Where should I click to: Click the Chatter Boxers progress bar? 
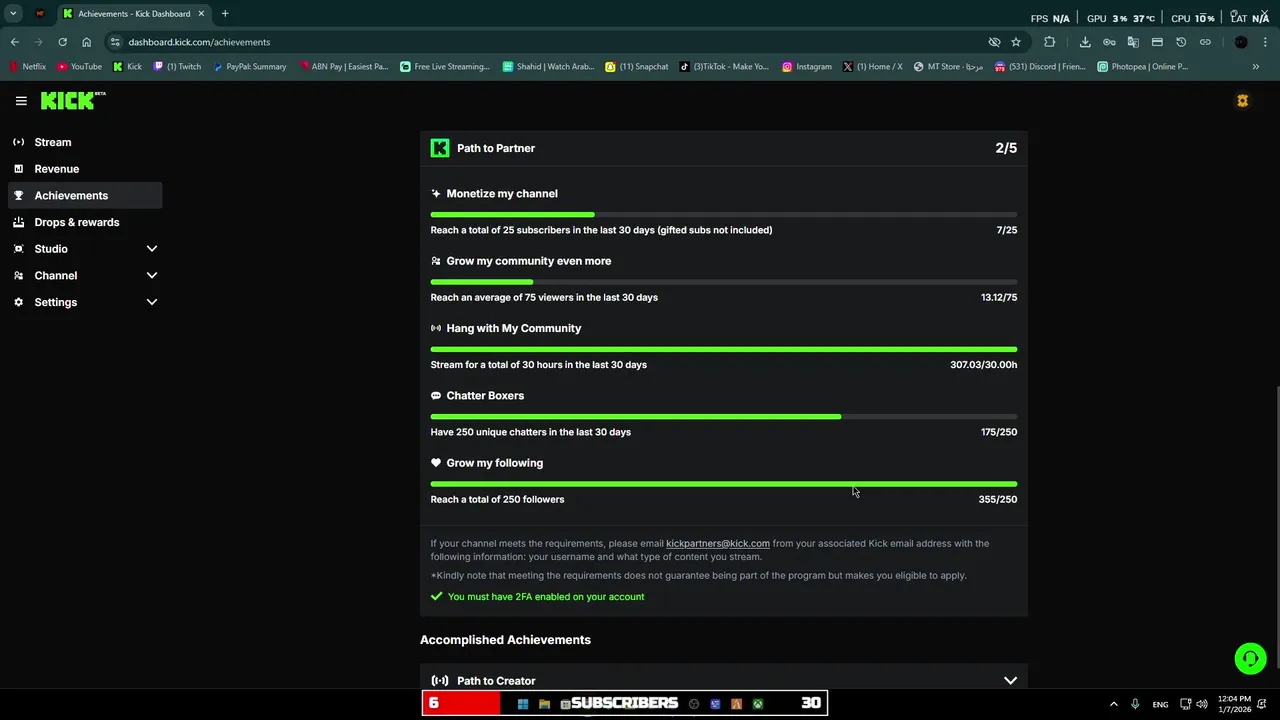[724, 416]
